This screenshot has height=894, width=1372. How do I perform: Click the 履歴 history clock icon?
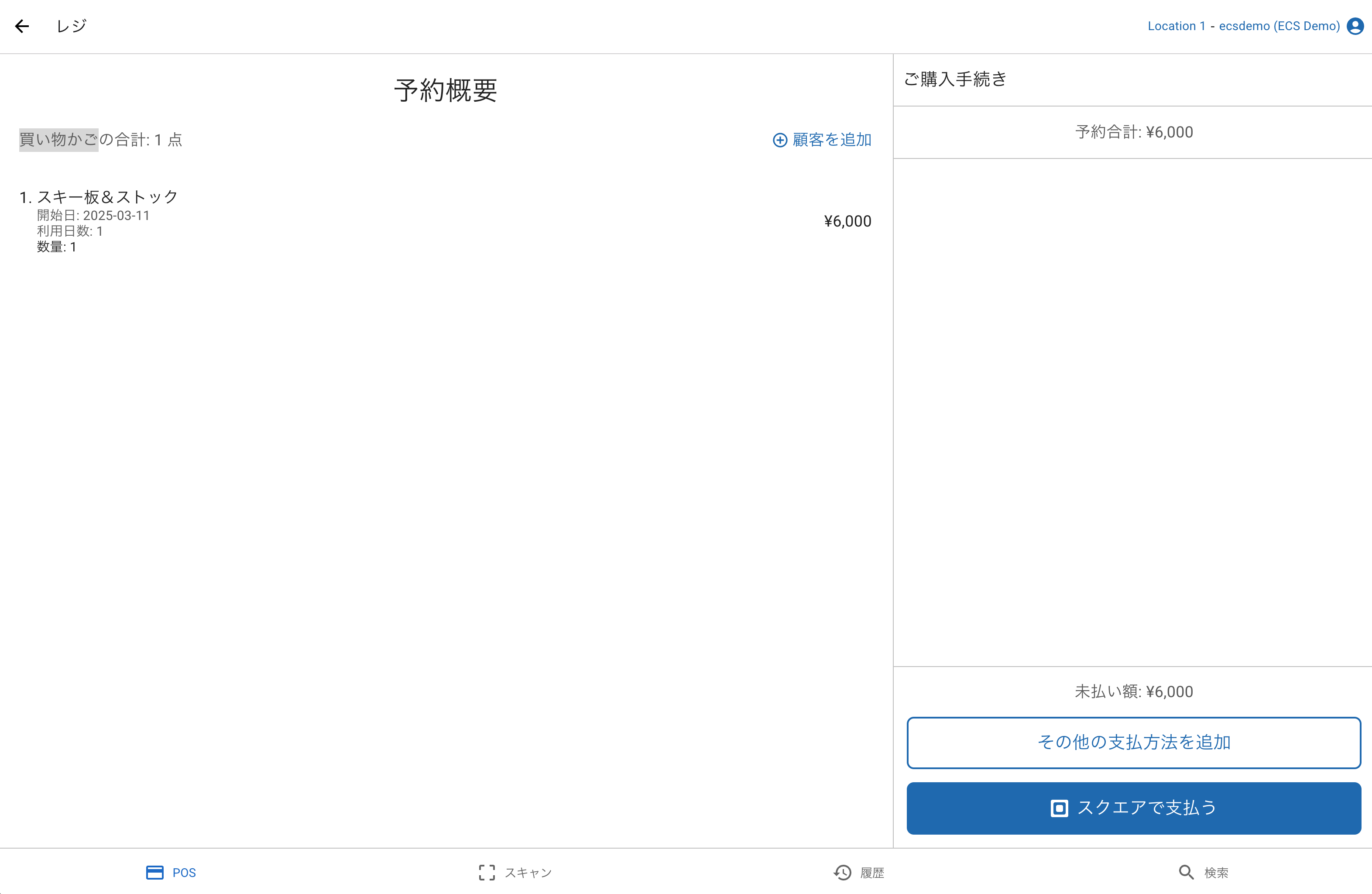843,873
